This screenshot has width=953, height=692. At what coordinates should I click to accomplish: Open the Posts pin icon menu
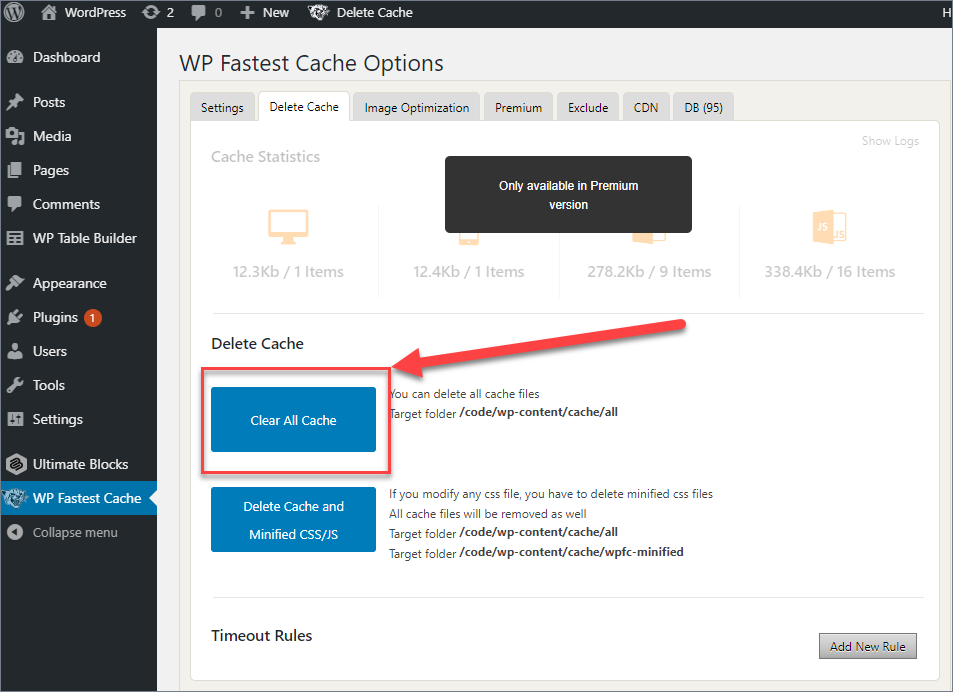(x=15, y=101)
